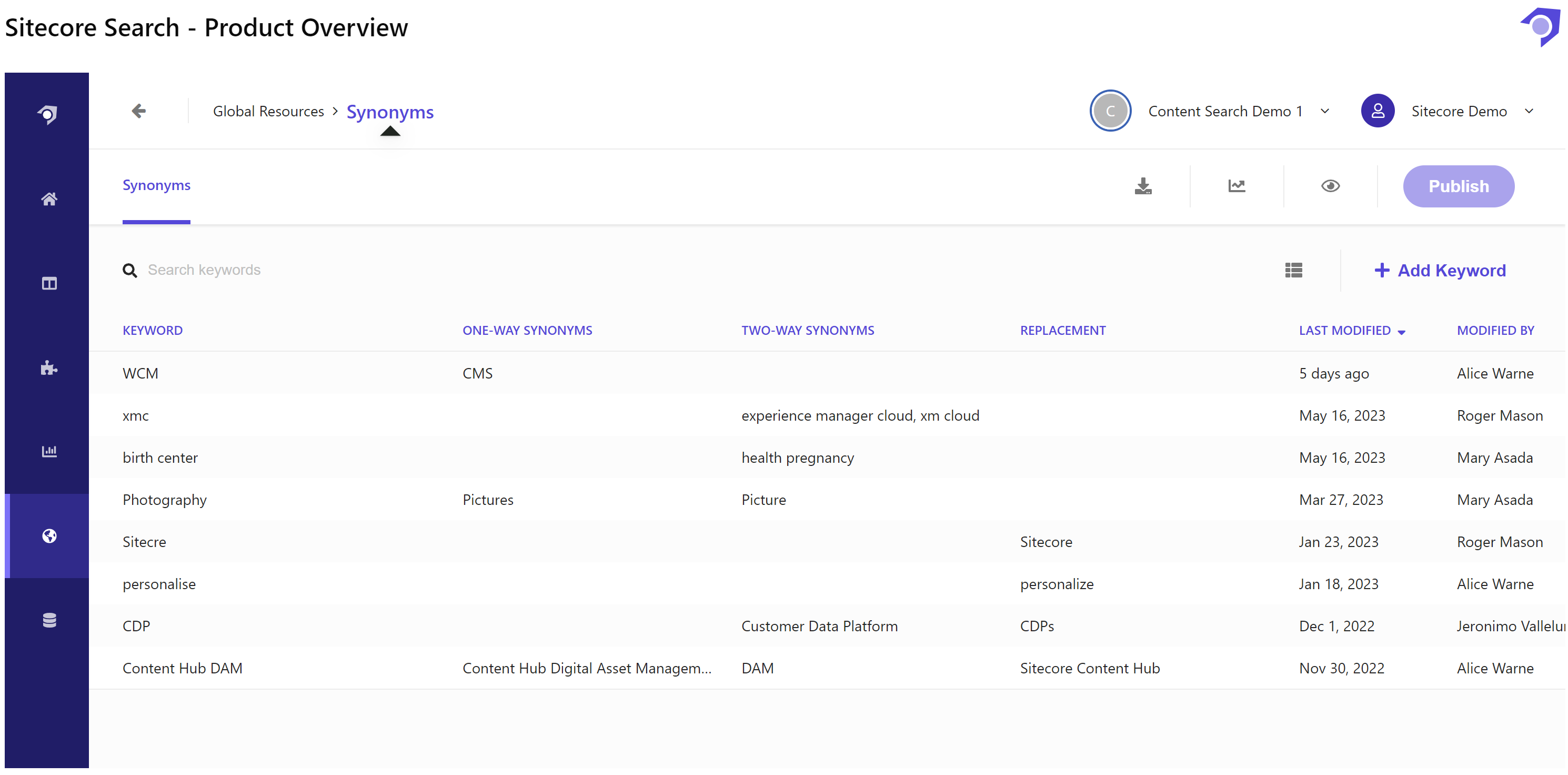The image size is (1568, 775).
Task: Click the Publish button
Action: pos(1458,186)
